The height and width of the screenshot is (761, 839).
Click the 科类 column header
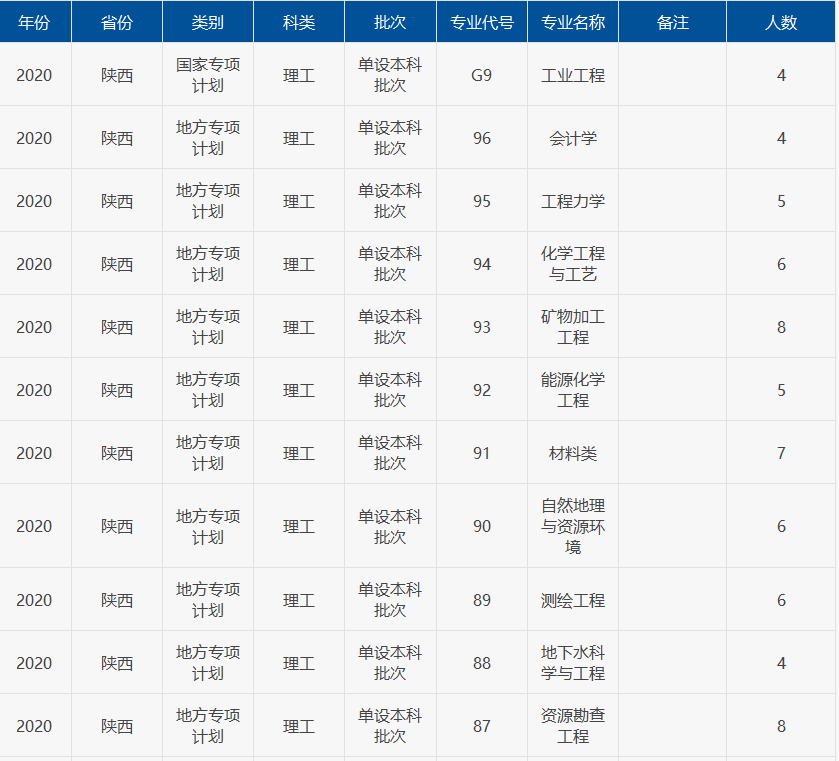pyautogui.click(x=299, y=22)
